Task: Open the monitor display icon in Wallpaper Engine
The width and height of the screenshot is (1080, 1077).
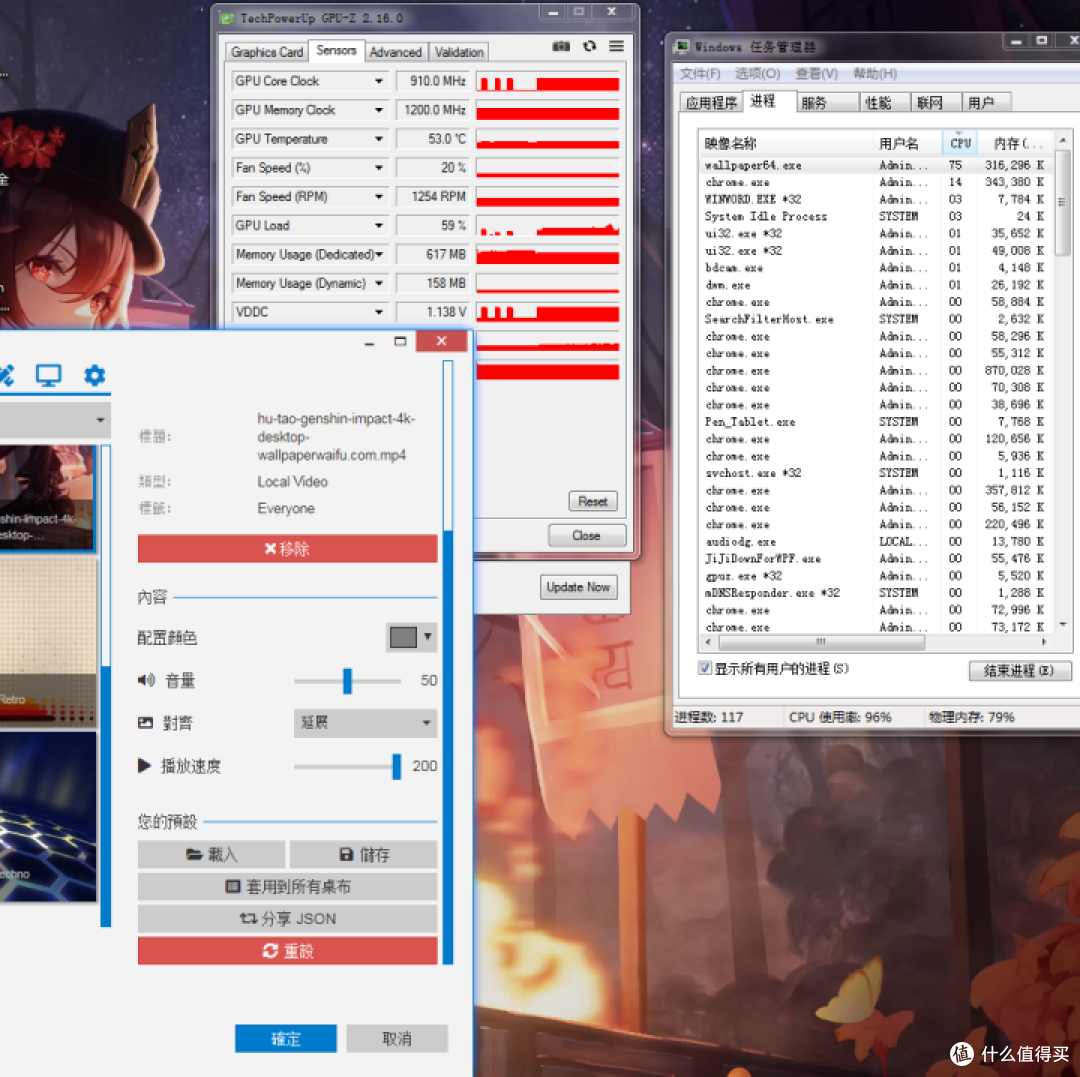Action: click(48, 375)
